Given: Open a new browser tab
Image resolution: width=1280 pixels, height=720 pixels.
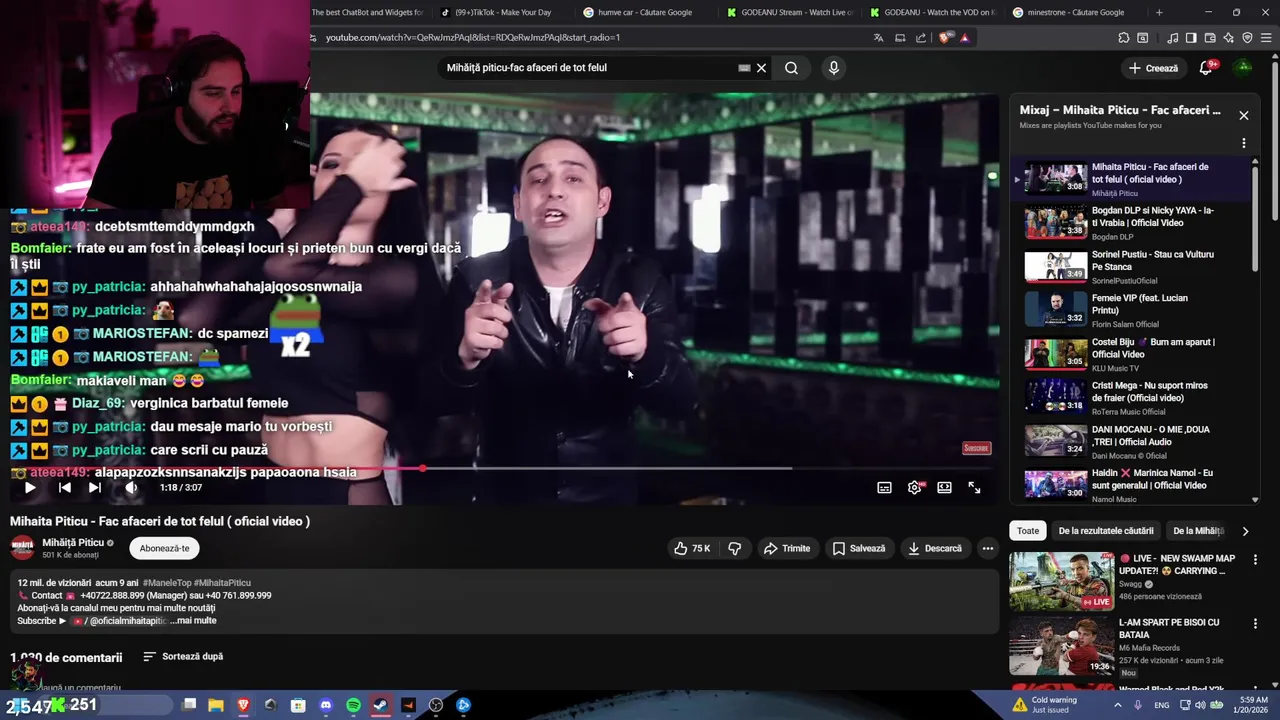Looking at the screenshot, I should pyautogui.click(x=1159, y=12).
